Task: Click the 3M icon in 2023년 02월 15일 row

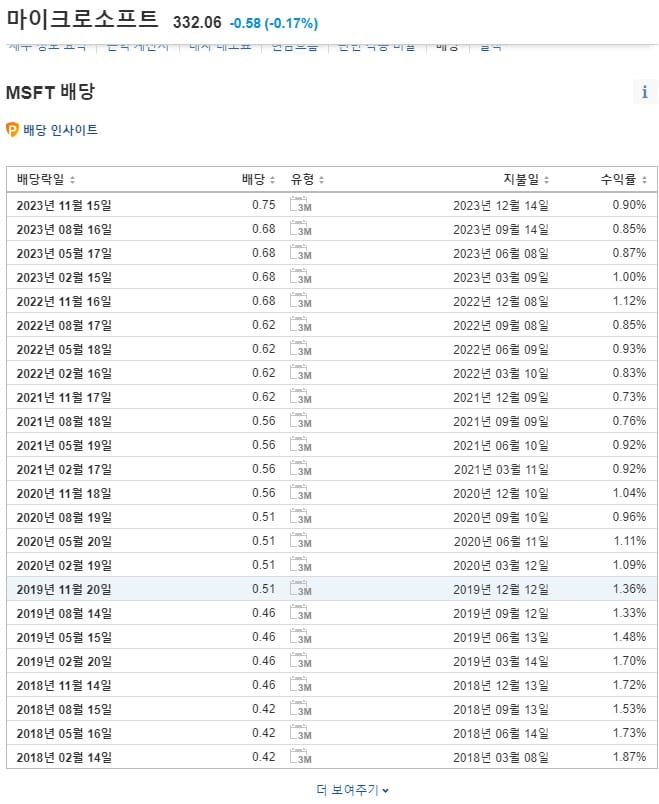Action: click(301, 276)
